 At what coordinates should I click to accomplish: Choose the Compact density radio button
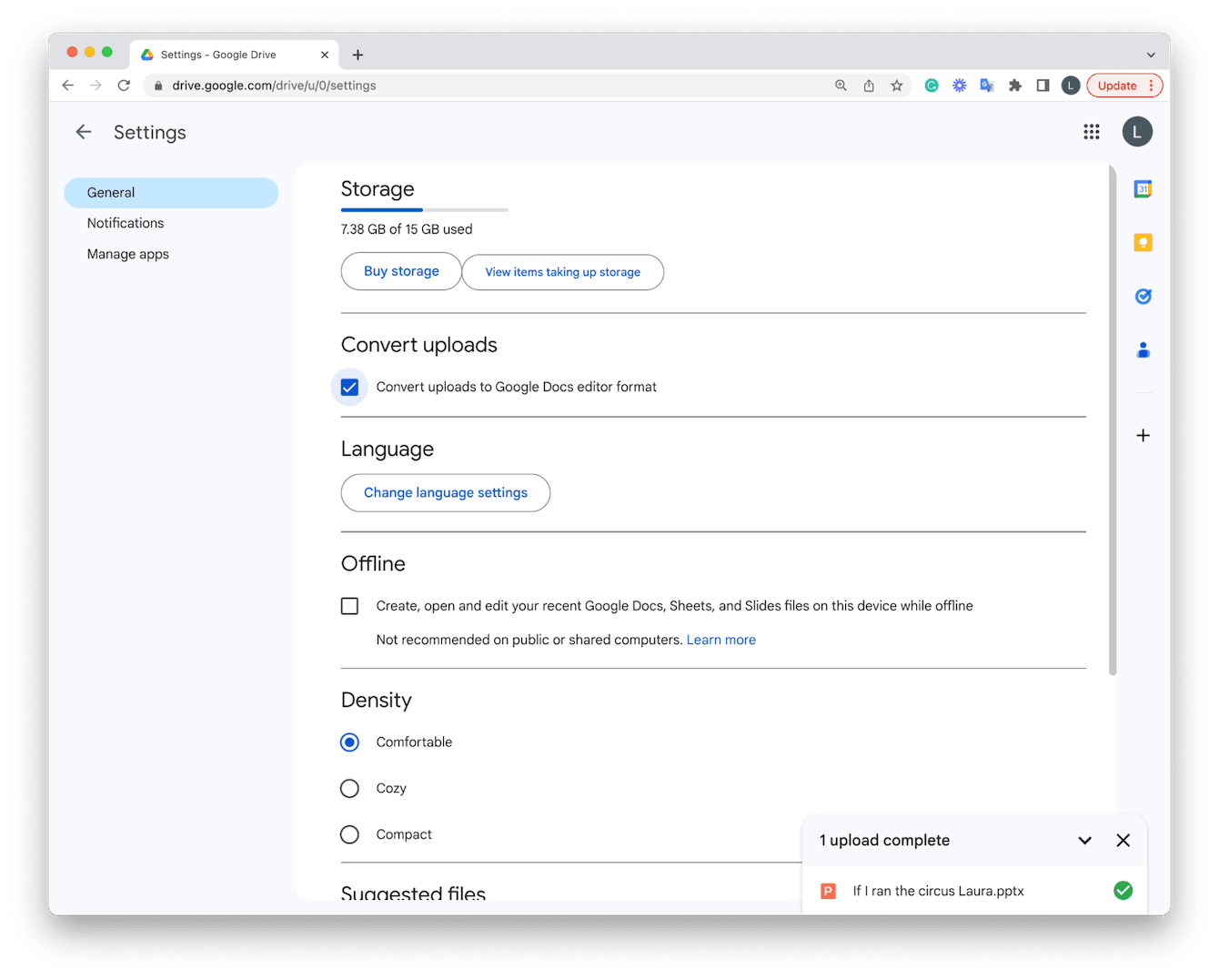350,835
